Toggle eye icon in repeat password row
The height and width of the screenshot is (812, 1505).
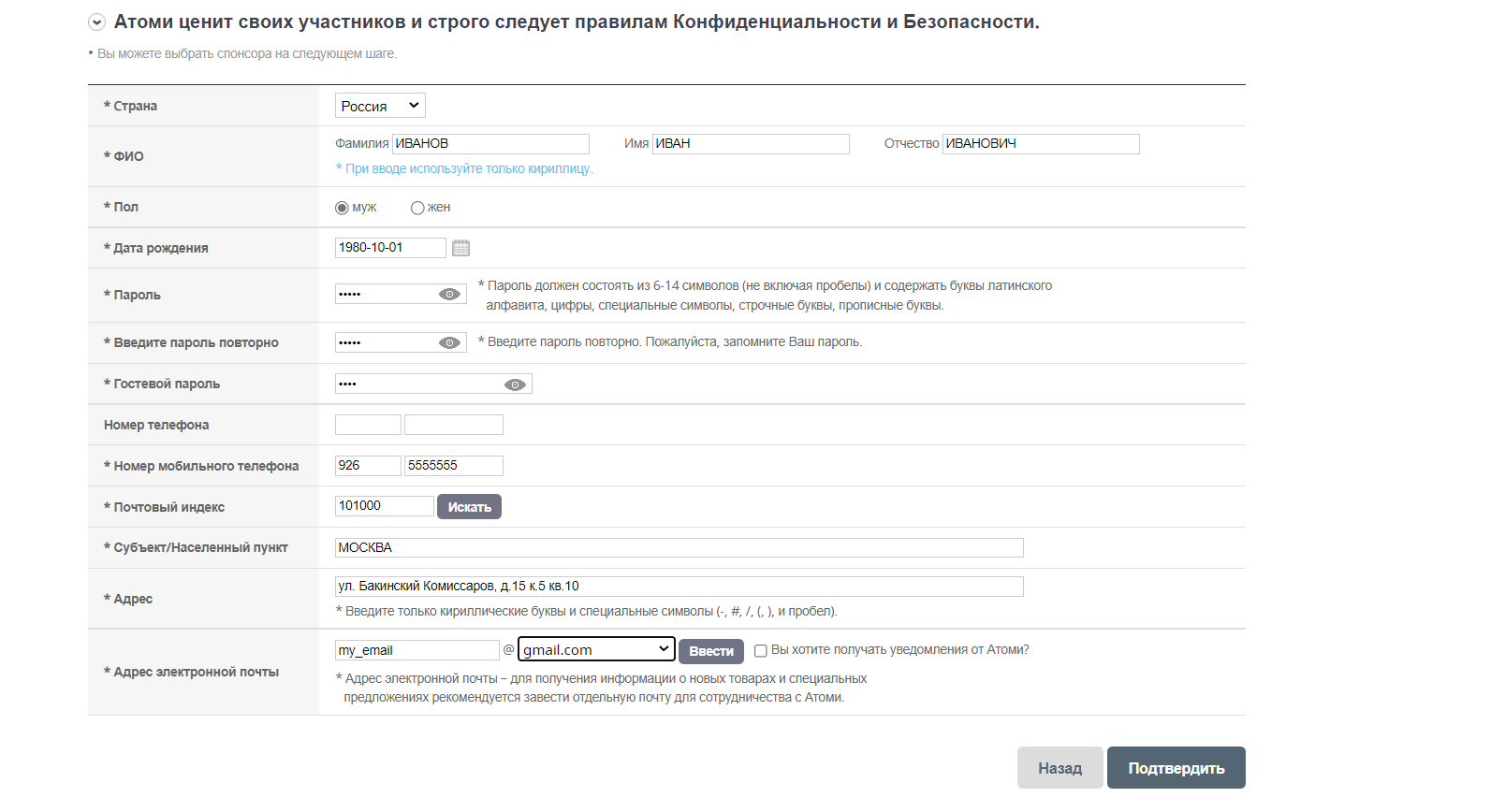click(449, 342)
